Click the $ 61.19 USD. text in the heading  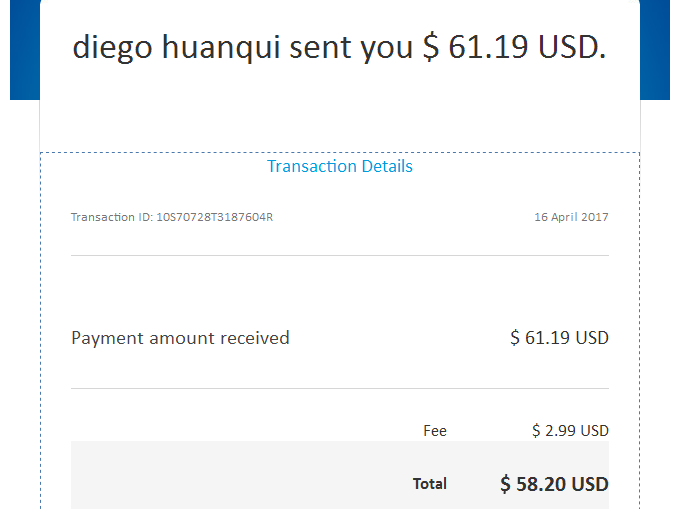click(514, 47)
